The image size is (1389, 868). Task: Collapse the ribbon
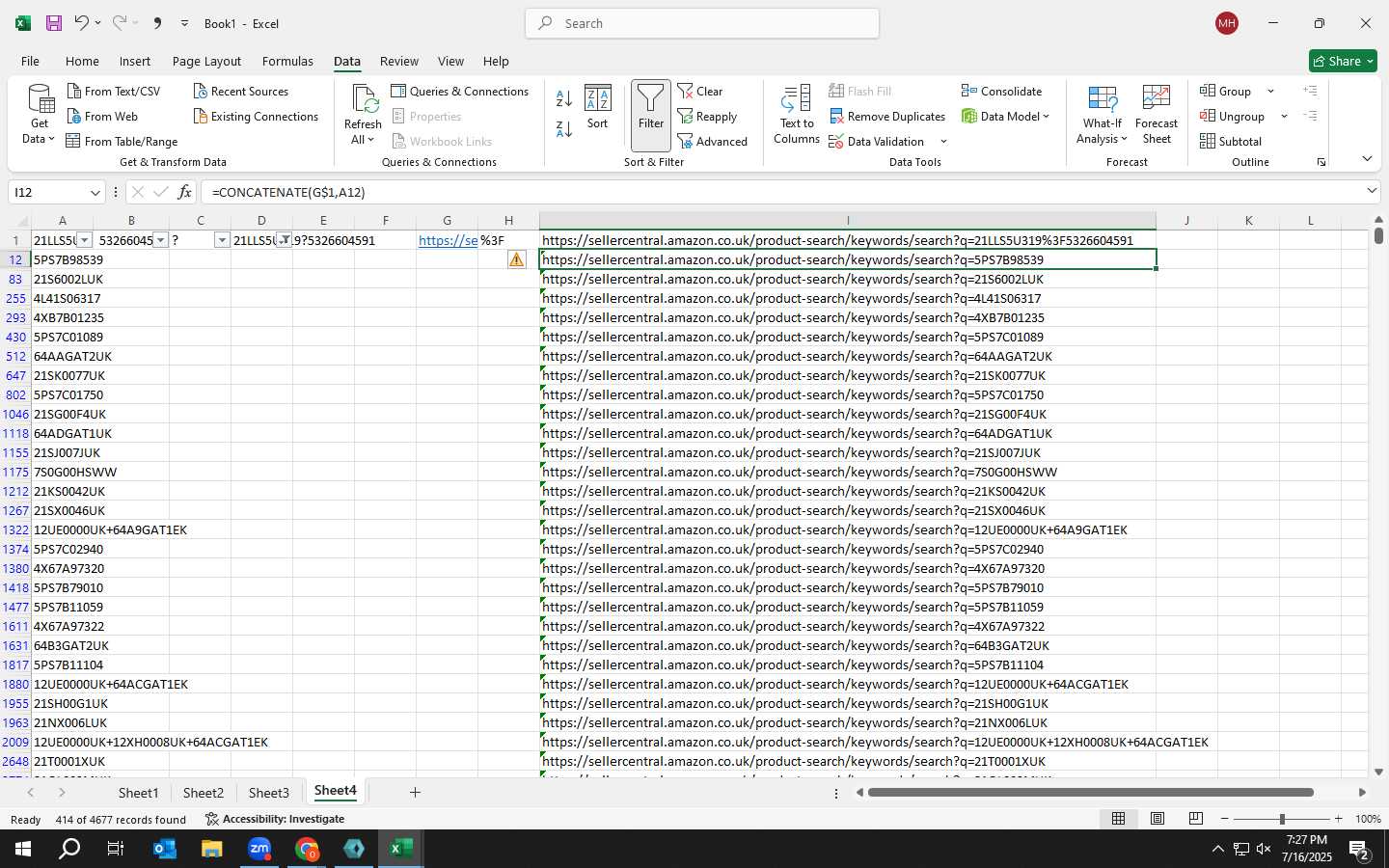coord(1367,159)
